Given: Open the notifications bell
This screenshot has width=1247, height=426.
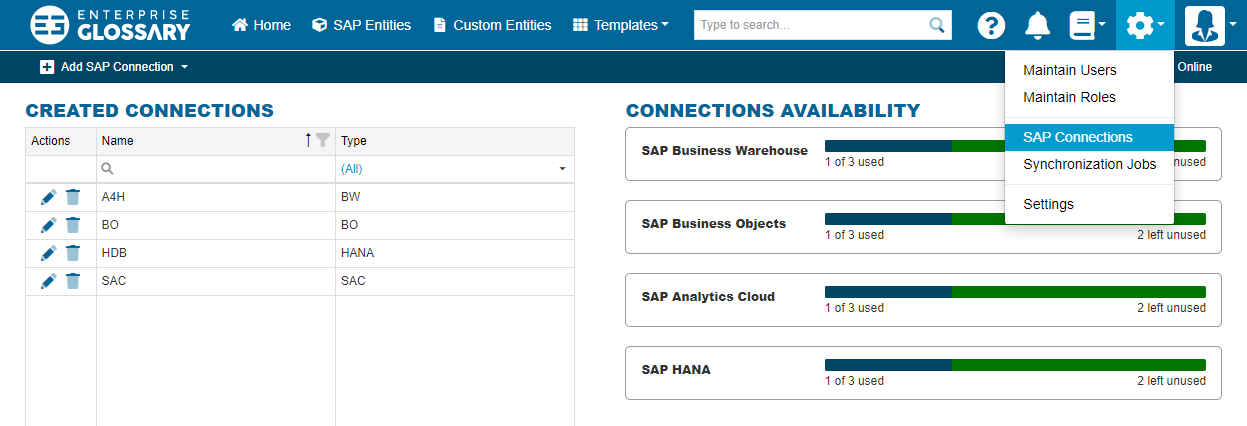Looking at the screenshot, I should click(1039, 25).
